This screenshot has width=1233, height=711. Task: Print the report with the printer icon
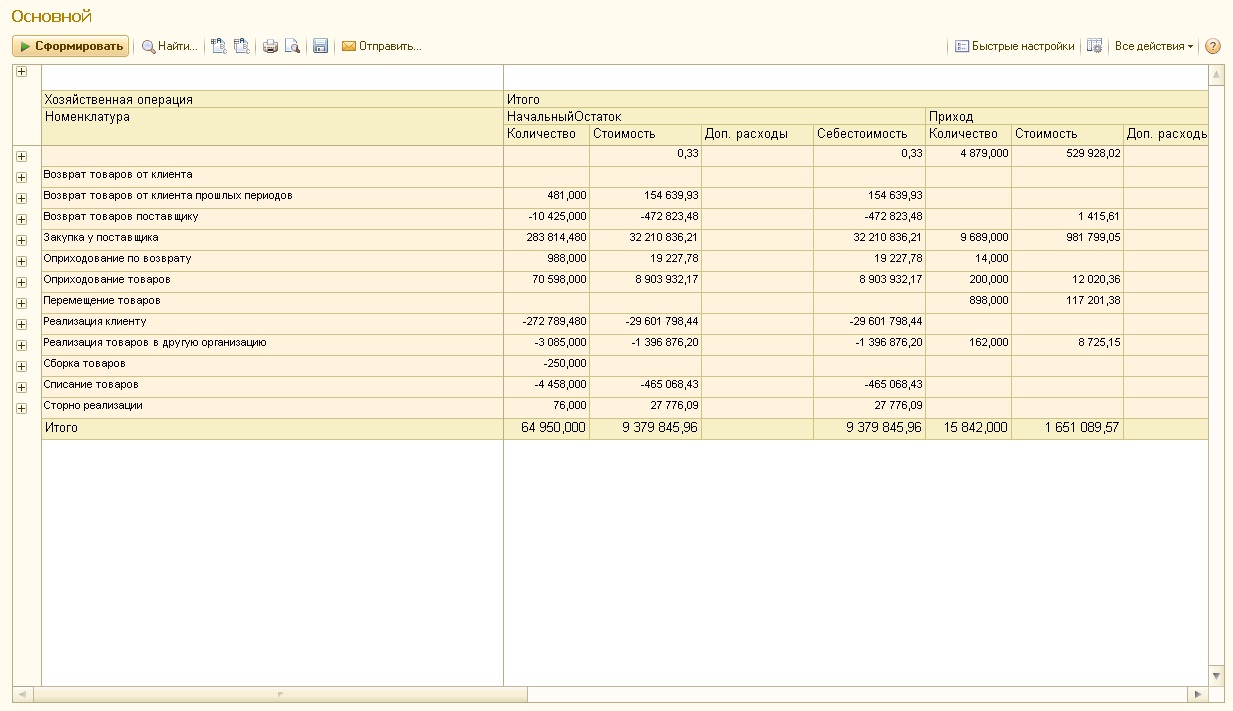click(270, 46)
